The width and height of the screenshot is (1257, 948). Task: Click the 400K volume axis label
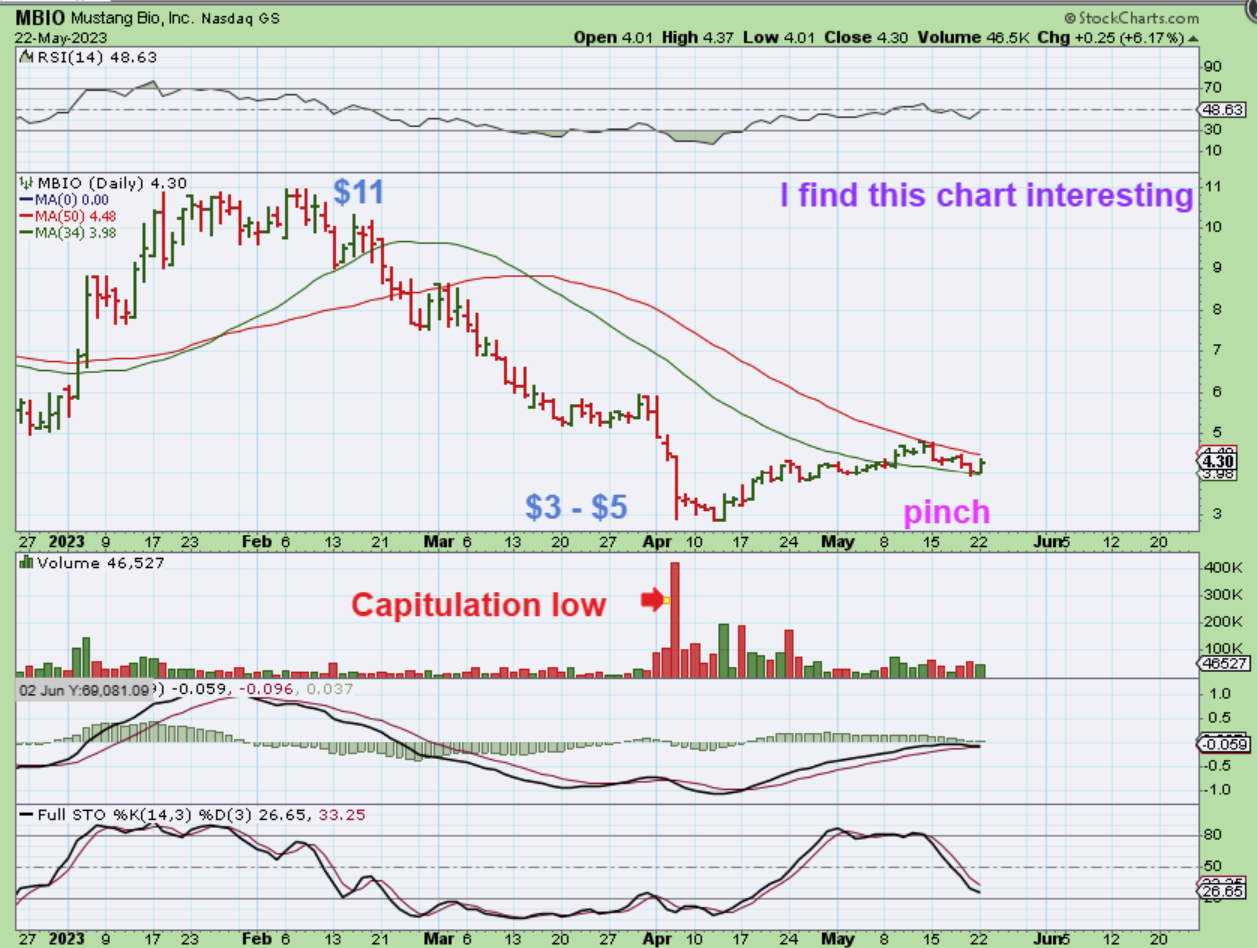click(x=1223, y=567)
